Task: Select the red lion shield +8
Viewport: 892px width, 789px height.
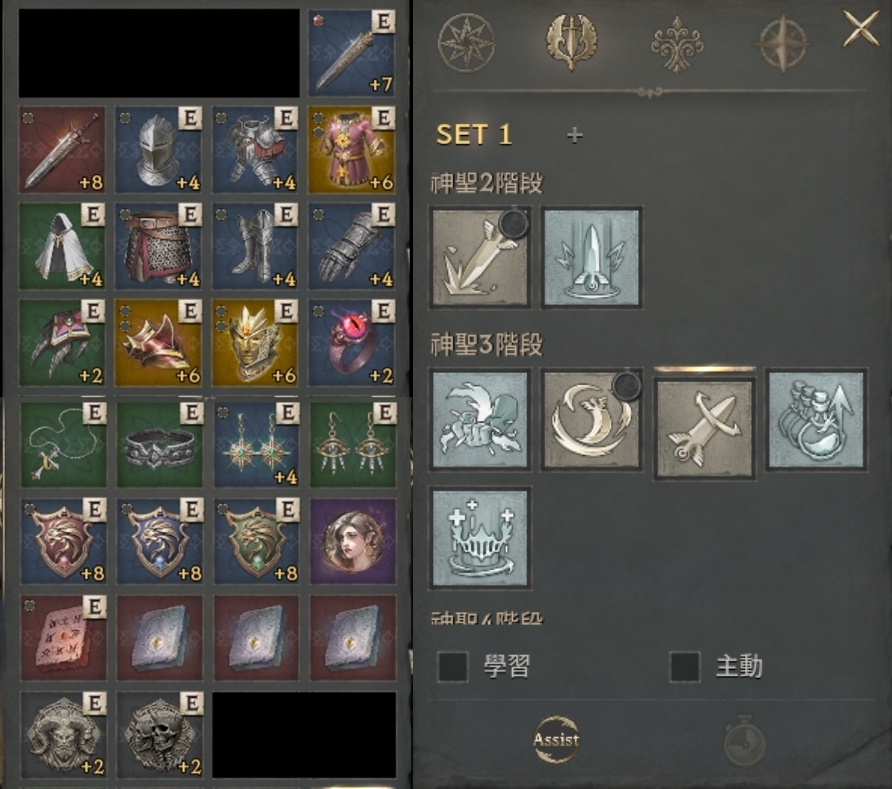Action: (x=63, y=541)
